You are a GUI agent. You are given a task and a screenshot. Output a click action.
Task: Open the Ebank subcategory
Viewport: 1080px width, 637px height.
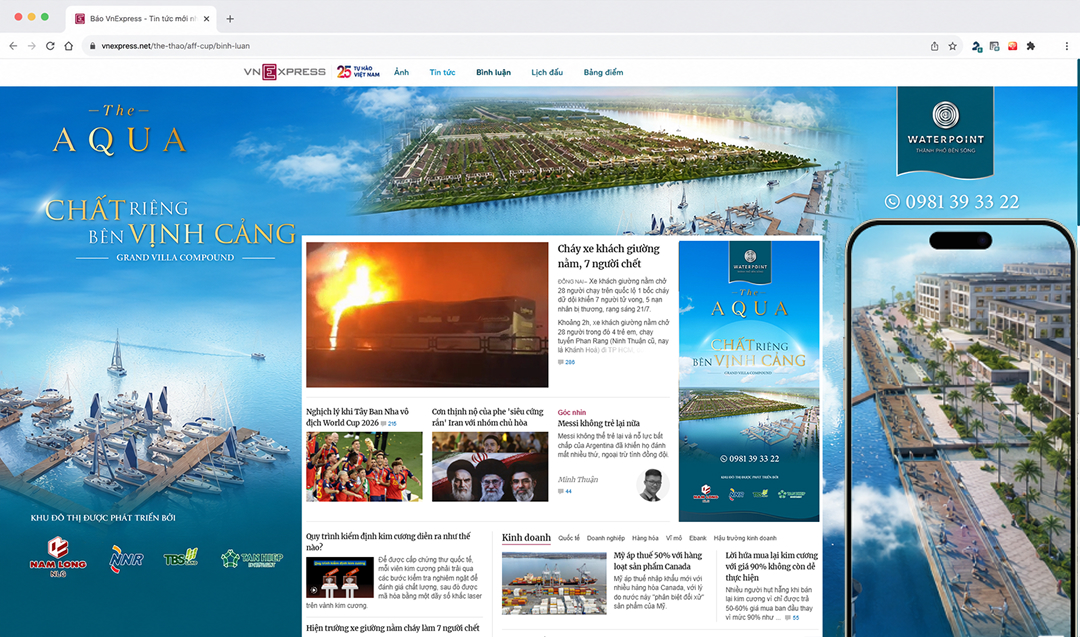coord(698,539)
